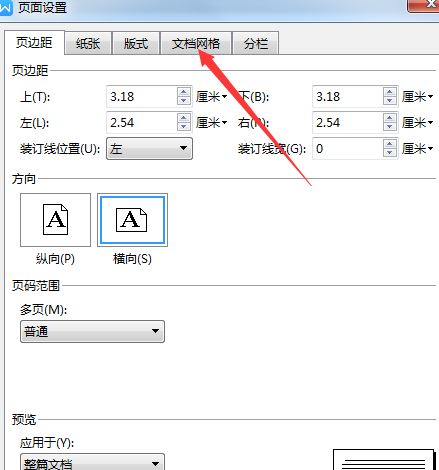Screen dimensions: 439x470
Task: Switch to the 文档网格 tab
Action: click(196, 43)
